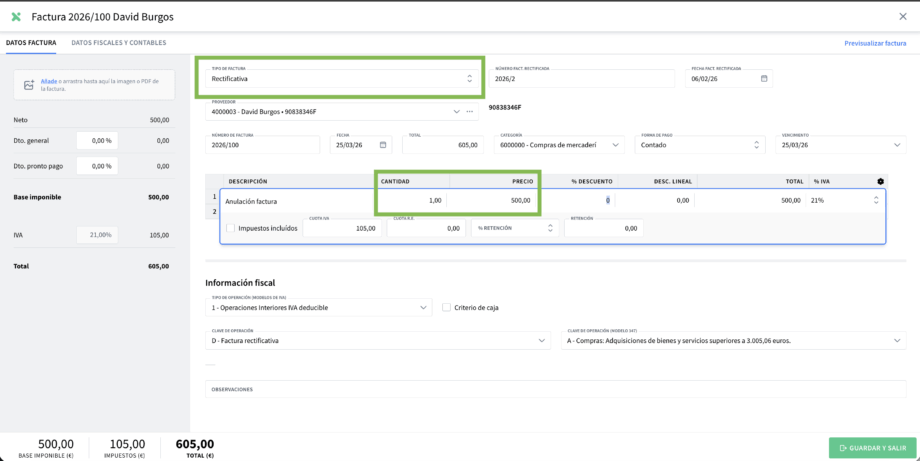Select the Datos factura tab
Image resolution: width=920 pixels, height=461 pixels.
[31, 43]
